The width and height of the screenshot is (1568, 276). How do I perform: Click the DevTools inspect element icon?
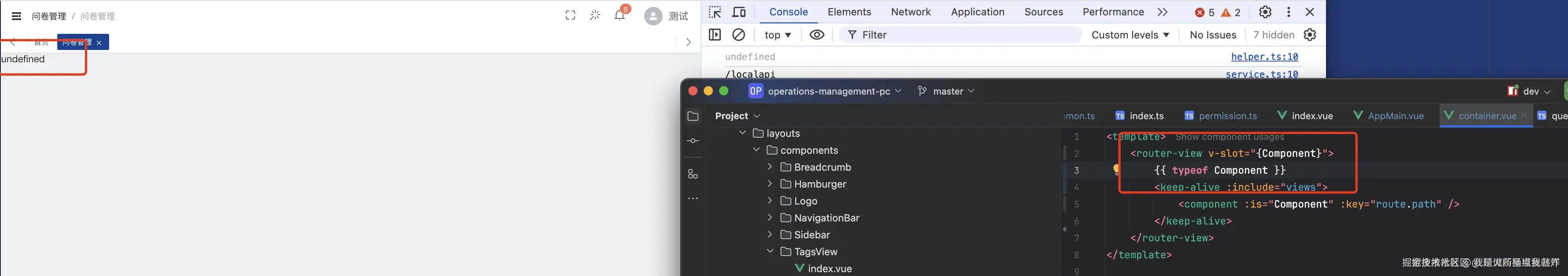(714, 12)
